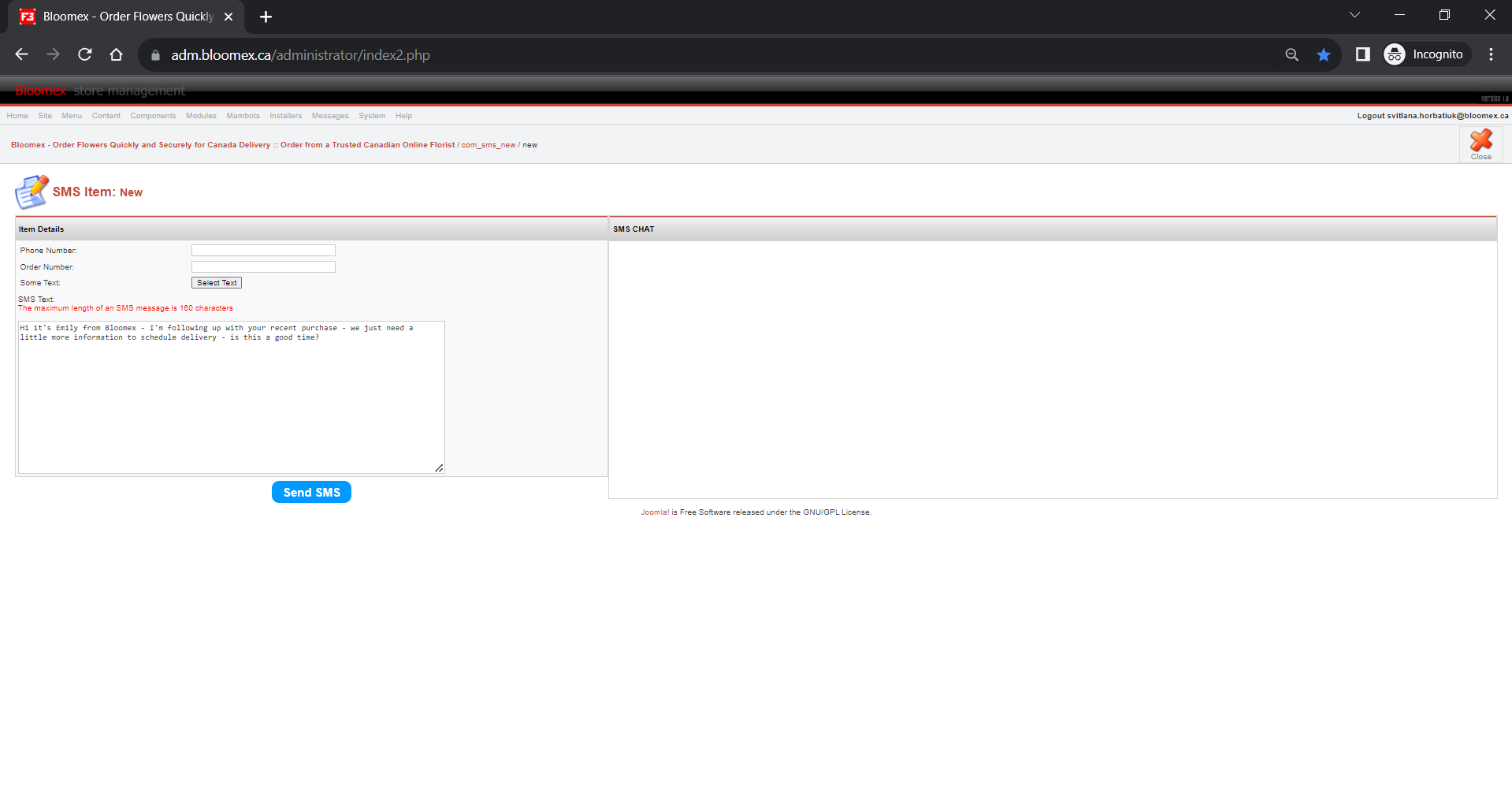This screenshot has width=1512, height=808.
Task: Click the Phone Number label
Action: 49,251
